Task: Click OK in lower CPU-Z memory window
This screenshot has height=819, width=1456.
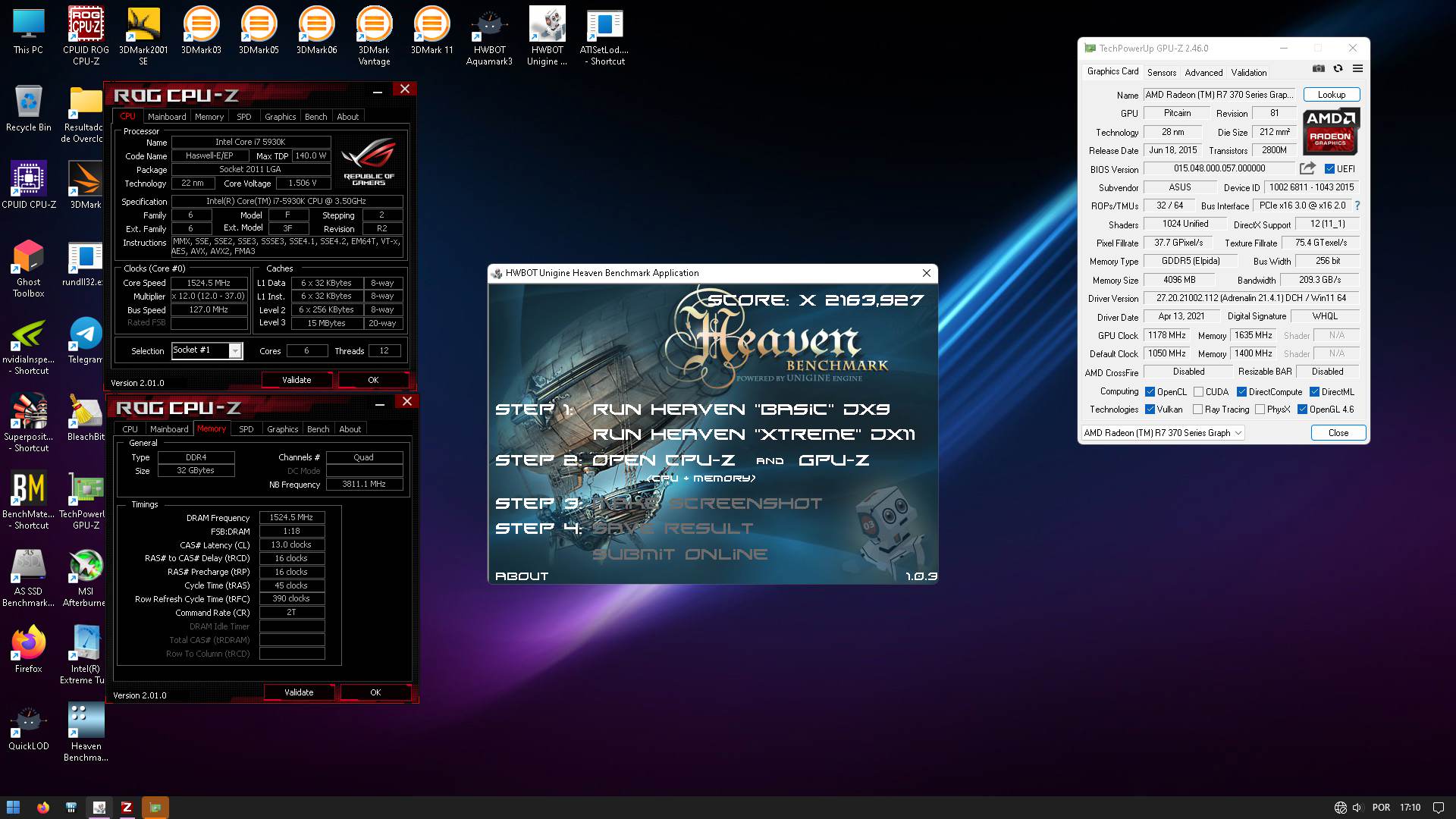Action: pos(375,692)
